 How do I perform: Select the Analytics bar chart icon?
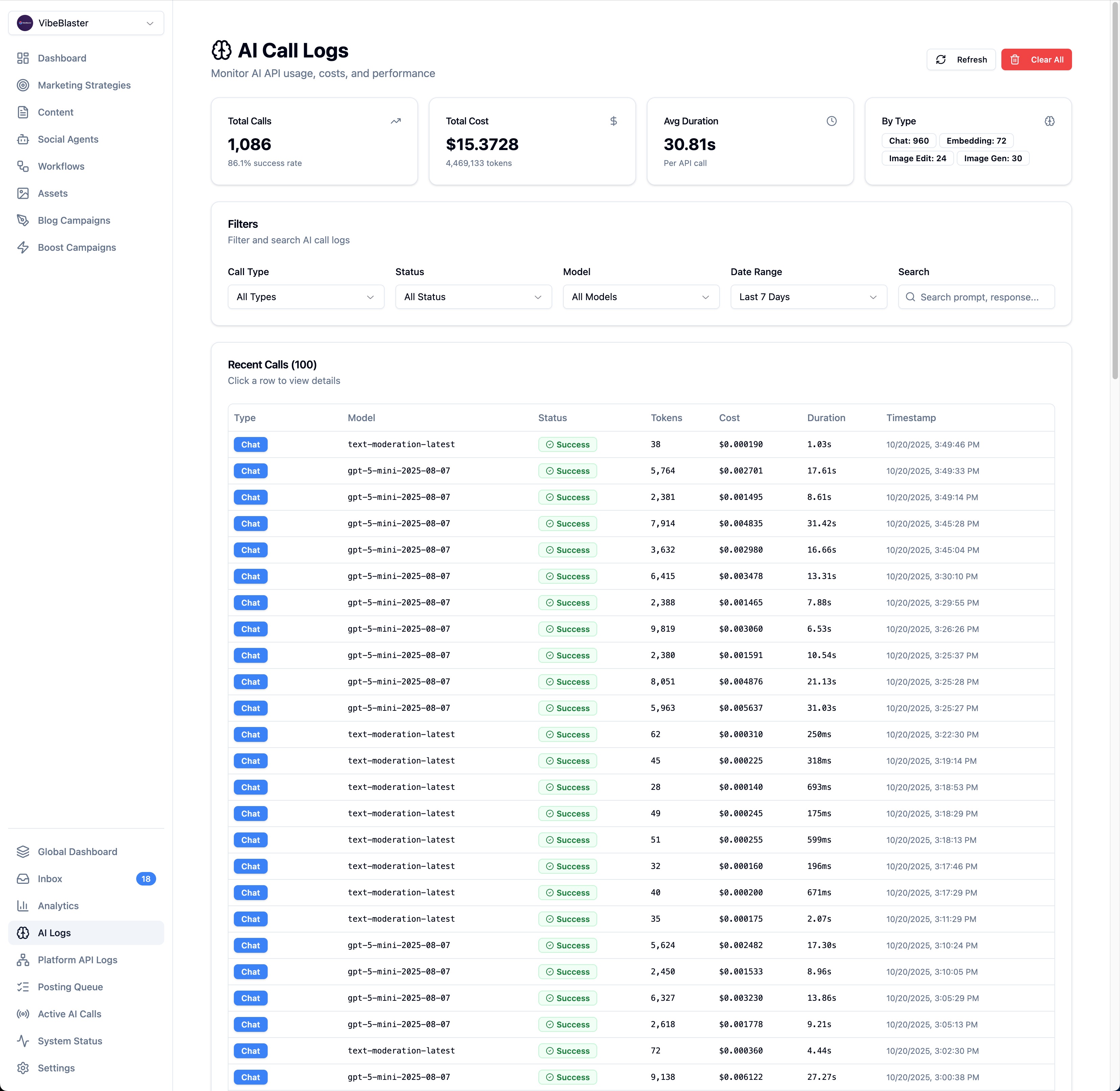click(x=23, y=905)
